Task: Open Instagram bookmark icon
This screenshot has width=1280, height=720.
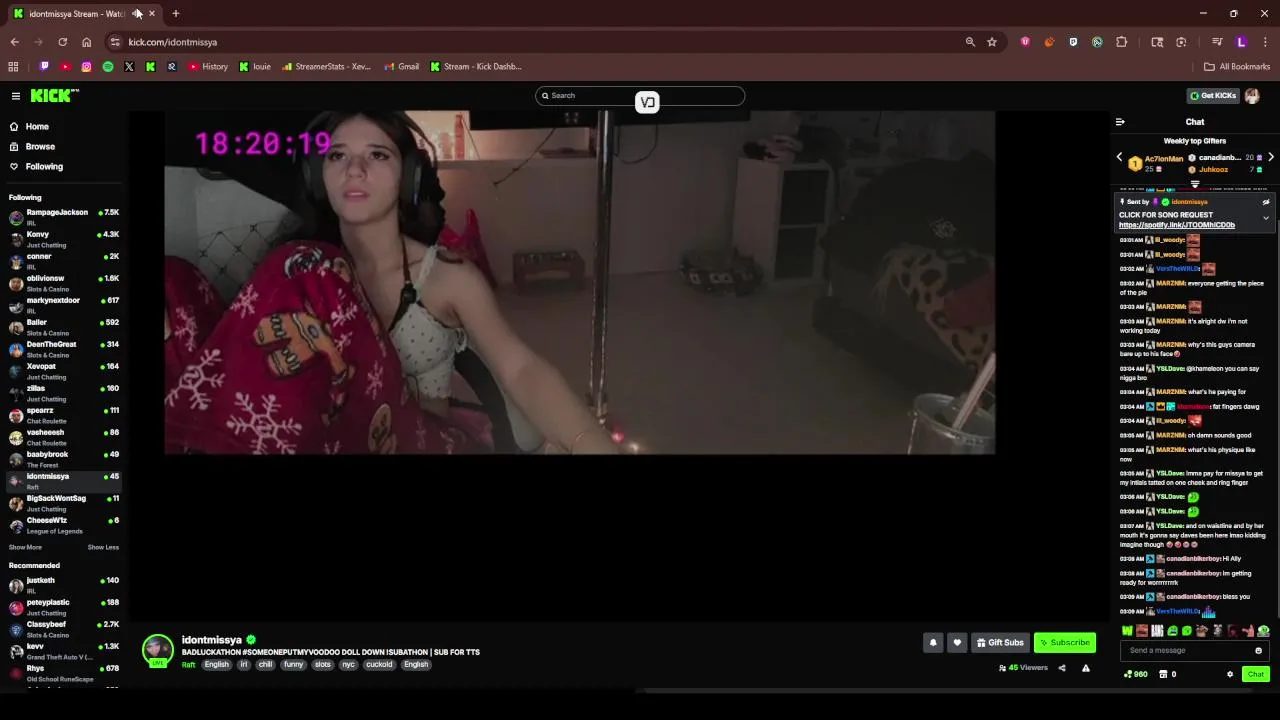Action: point(86,66)
